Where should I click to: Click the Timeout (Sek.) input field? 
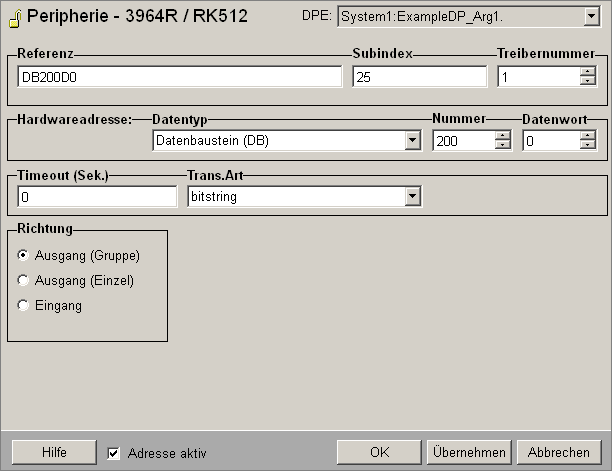(x=97, y=197)
